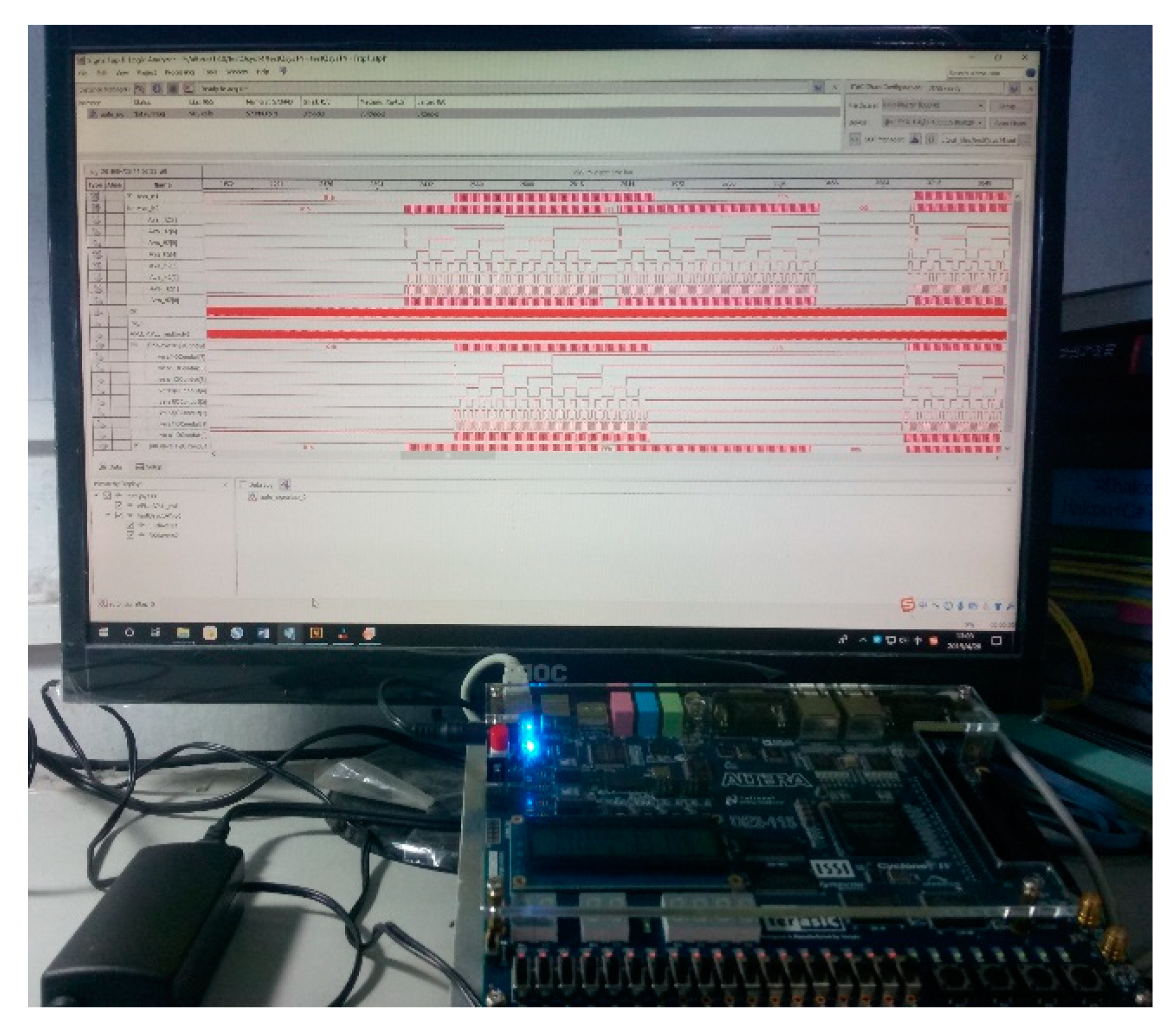1176x1034 pixels.
Task: Switch to the Setup tab
Action: tap(148, 467)
